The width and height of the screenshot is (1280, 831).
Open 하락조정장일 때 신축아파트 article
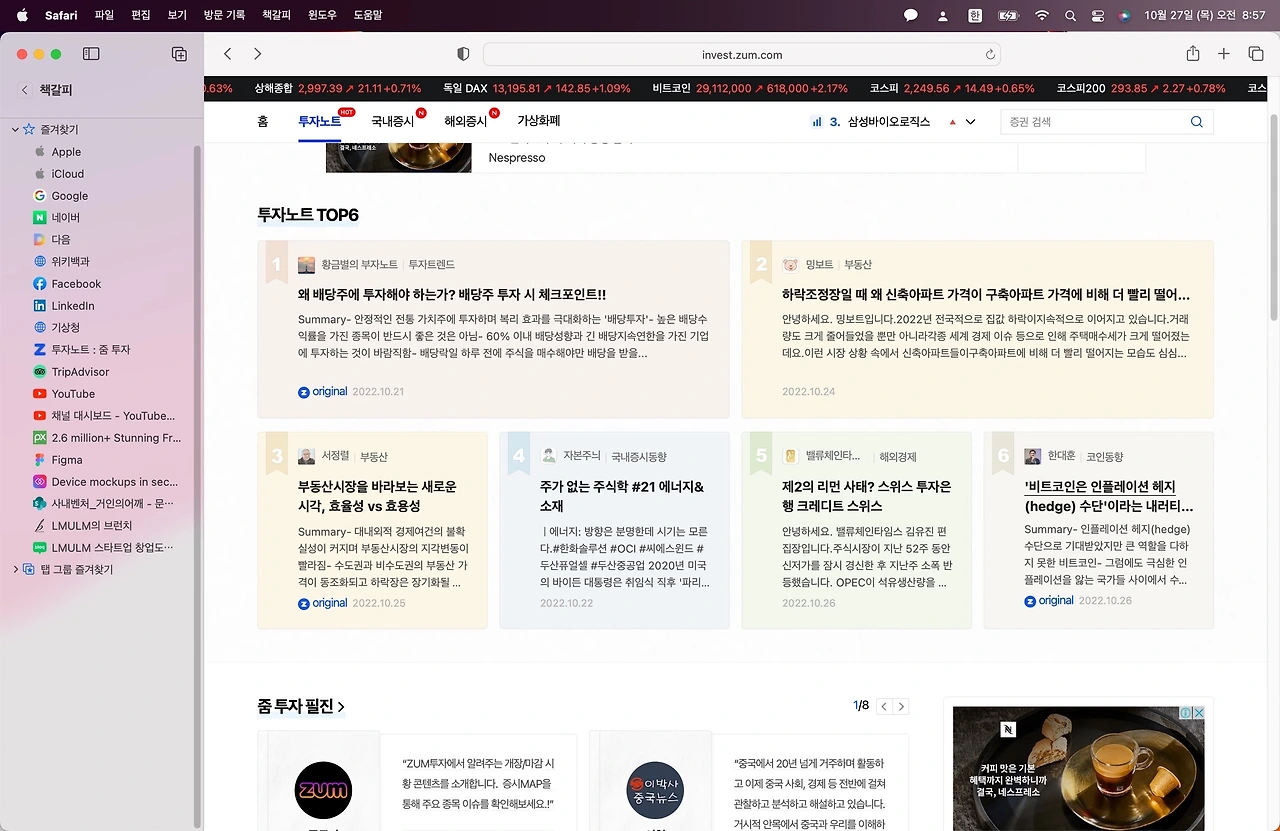coord(986,295)
